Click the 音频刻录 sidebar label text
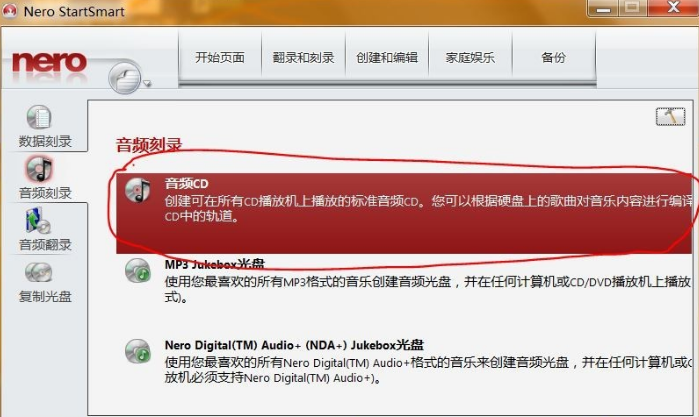This screenshot has width=699, height=417. (45, 193)
